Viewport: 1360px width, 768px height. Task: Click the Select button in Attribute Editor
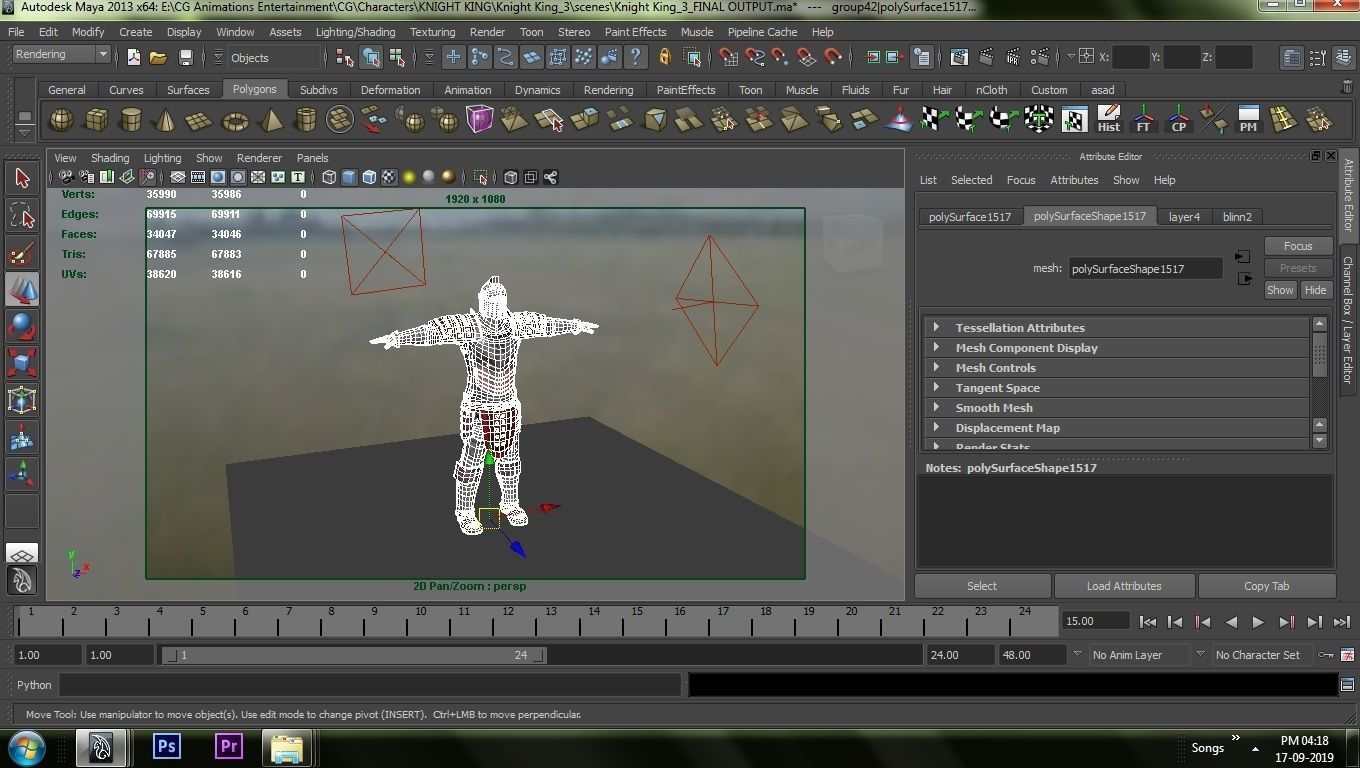[x=982, y=586]
